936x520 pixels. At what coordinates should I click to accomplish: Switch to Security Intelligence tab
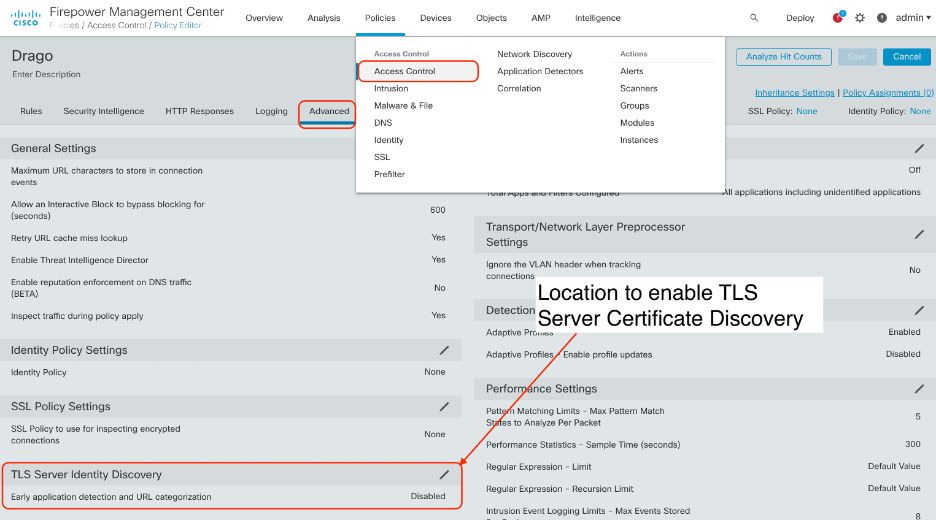point(104,111)
